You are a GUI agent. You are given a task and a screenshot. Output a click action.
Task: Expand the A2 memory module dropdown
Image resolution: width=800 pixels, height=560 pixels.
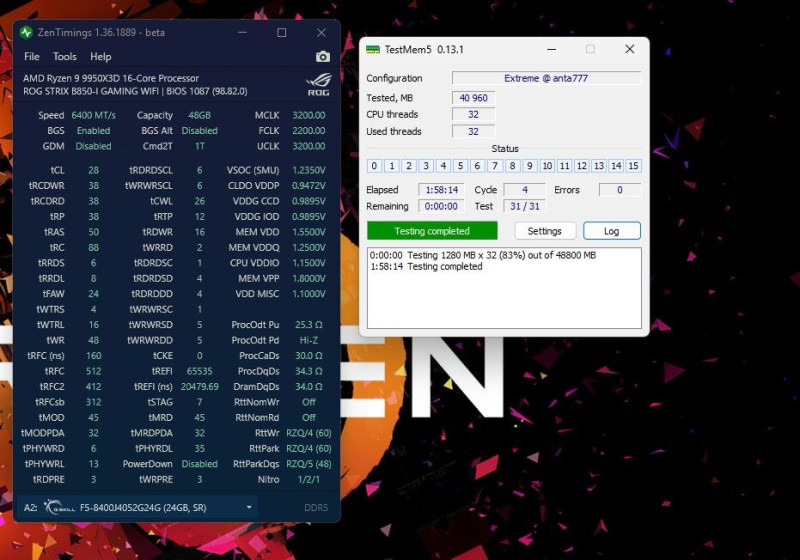tap(249, 507)
